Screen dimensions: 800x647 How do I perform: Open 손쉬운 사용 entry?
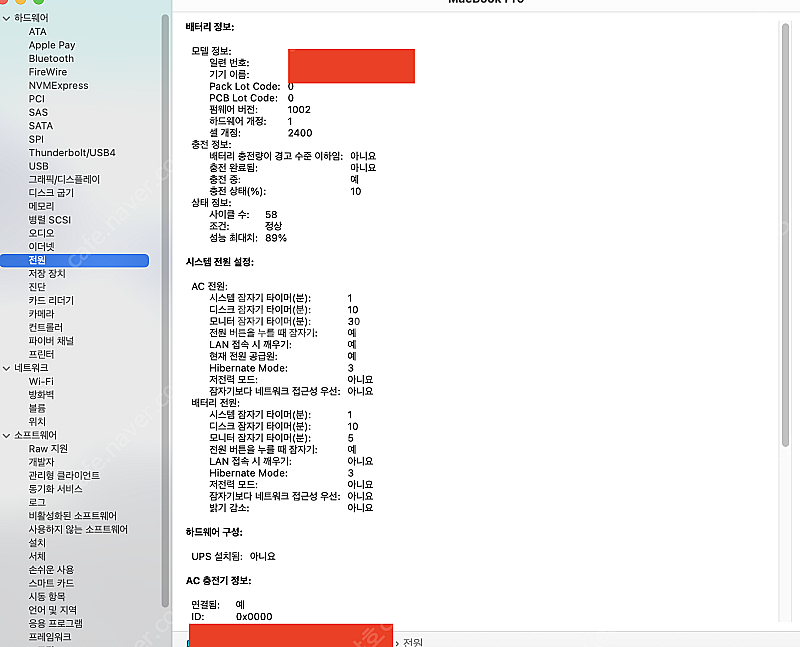pyautogui.click(x=51, y=569)
